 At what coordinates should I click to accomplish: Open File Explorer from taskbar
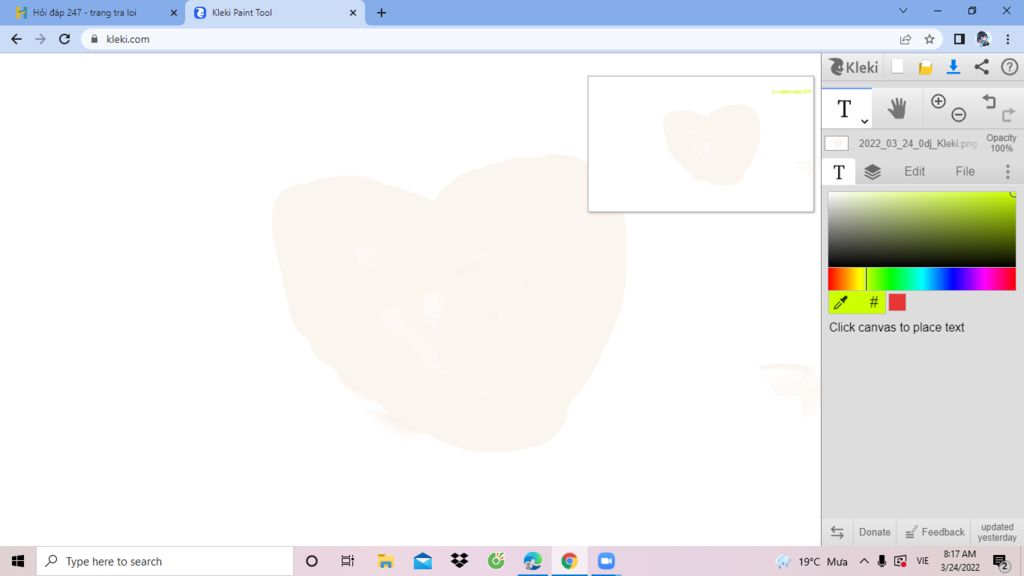coord(385,561)
